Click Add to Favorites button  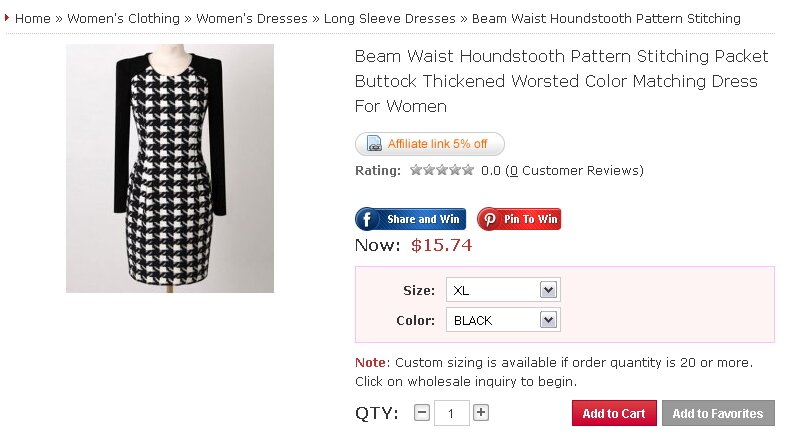[718, 413]
